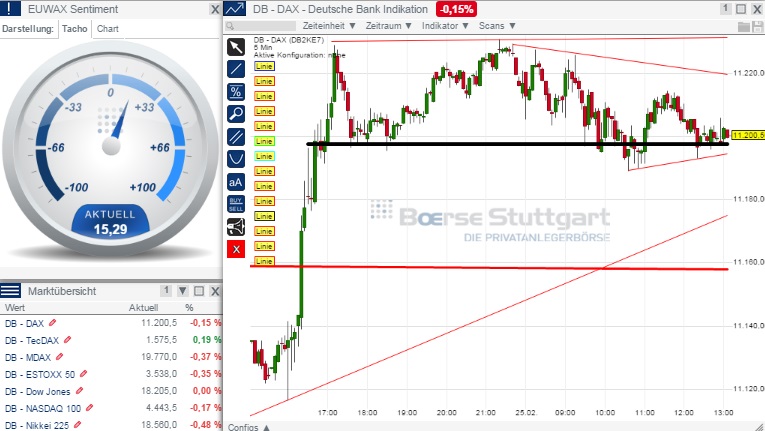
Task: Click the TecDAX value 1.575,5
Action: 161,340
